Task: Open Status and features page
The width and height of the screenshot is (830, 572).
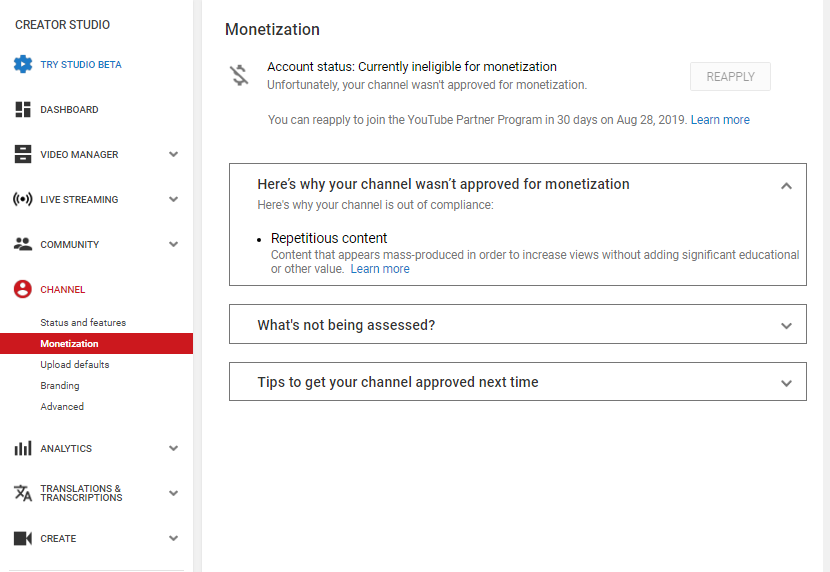Action: (x=83, y=322)
